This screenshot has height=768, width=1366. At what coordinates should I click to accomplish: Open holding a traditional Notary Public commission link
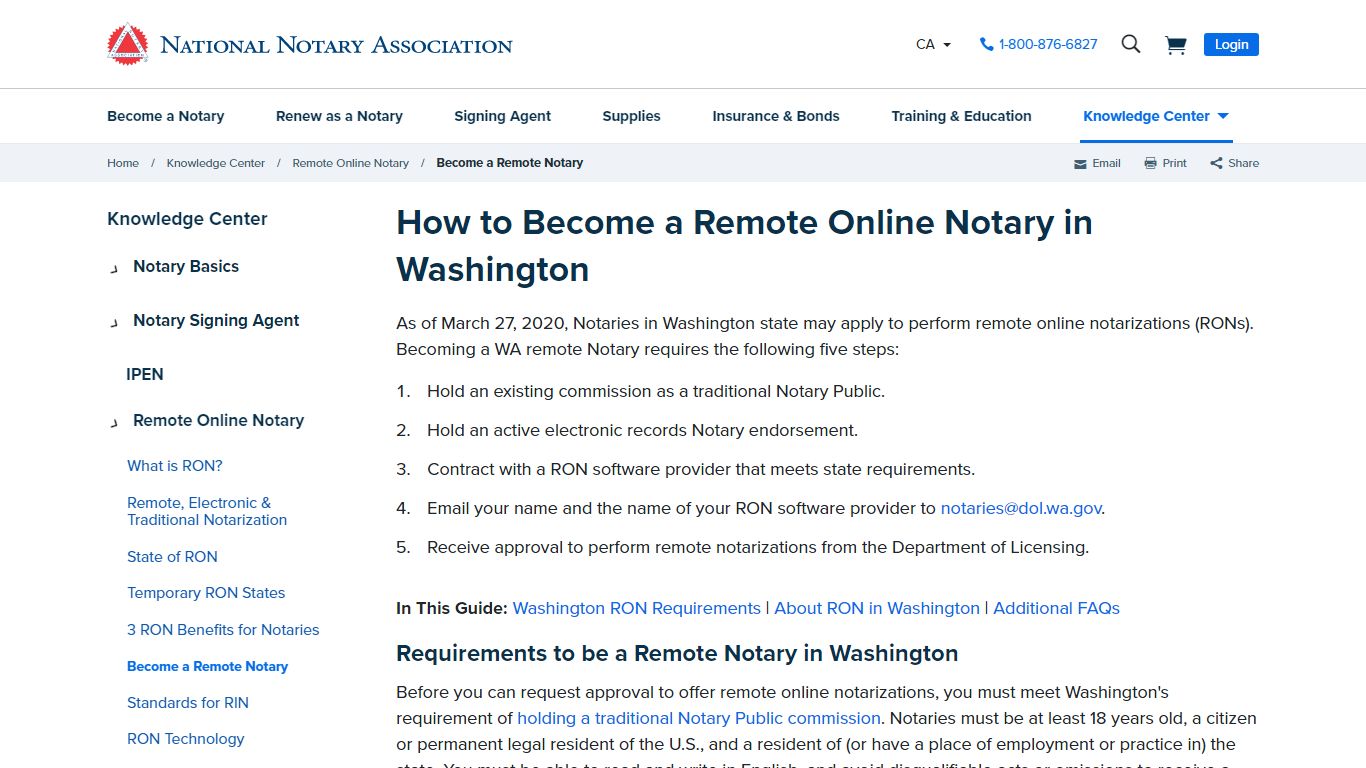click(699, 718)
